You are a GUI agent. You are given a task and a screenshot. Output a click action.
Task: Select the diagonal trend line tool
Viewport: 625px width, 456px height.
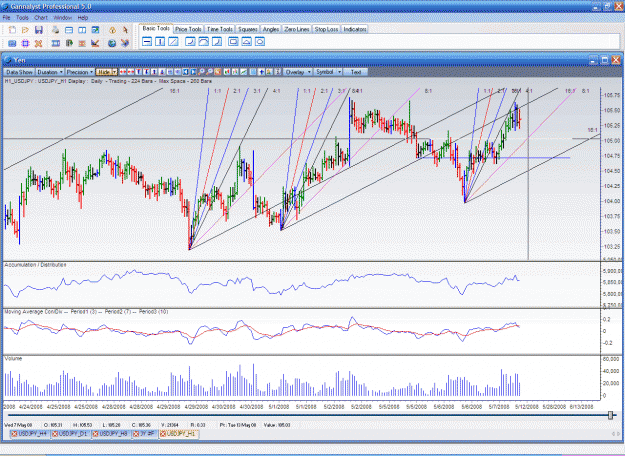point(173,41)
